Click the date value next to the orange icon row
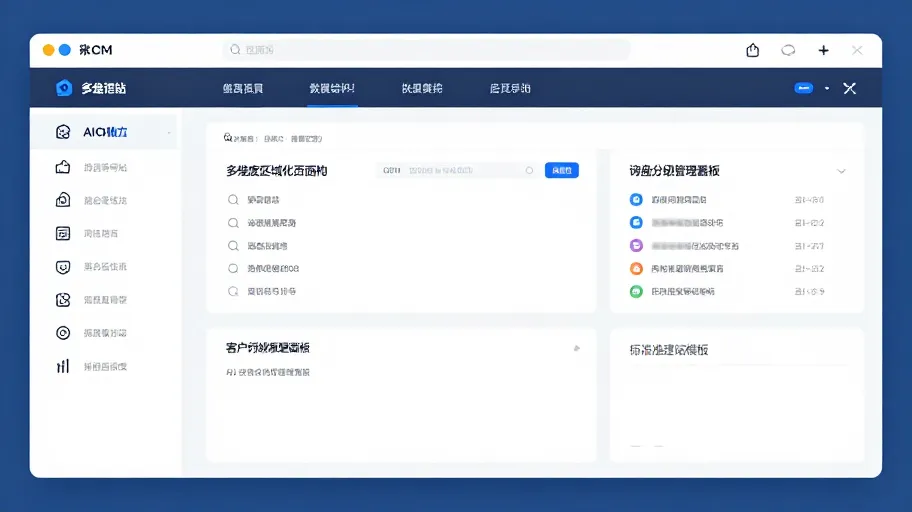Screen dimensions: 912x512 (809, 269)
